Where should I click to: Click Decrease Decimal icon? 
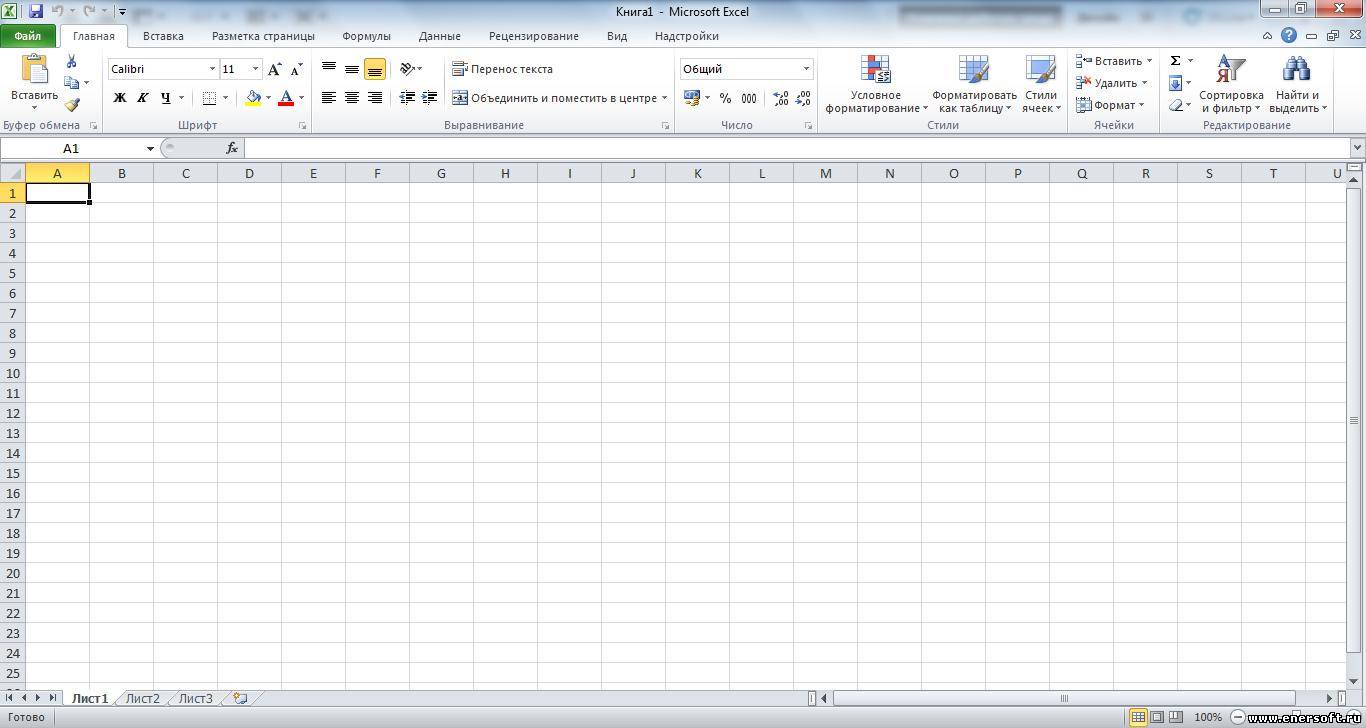803,98
